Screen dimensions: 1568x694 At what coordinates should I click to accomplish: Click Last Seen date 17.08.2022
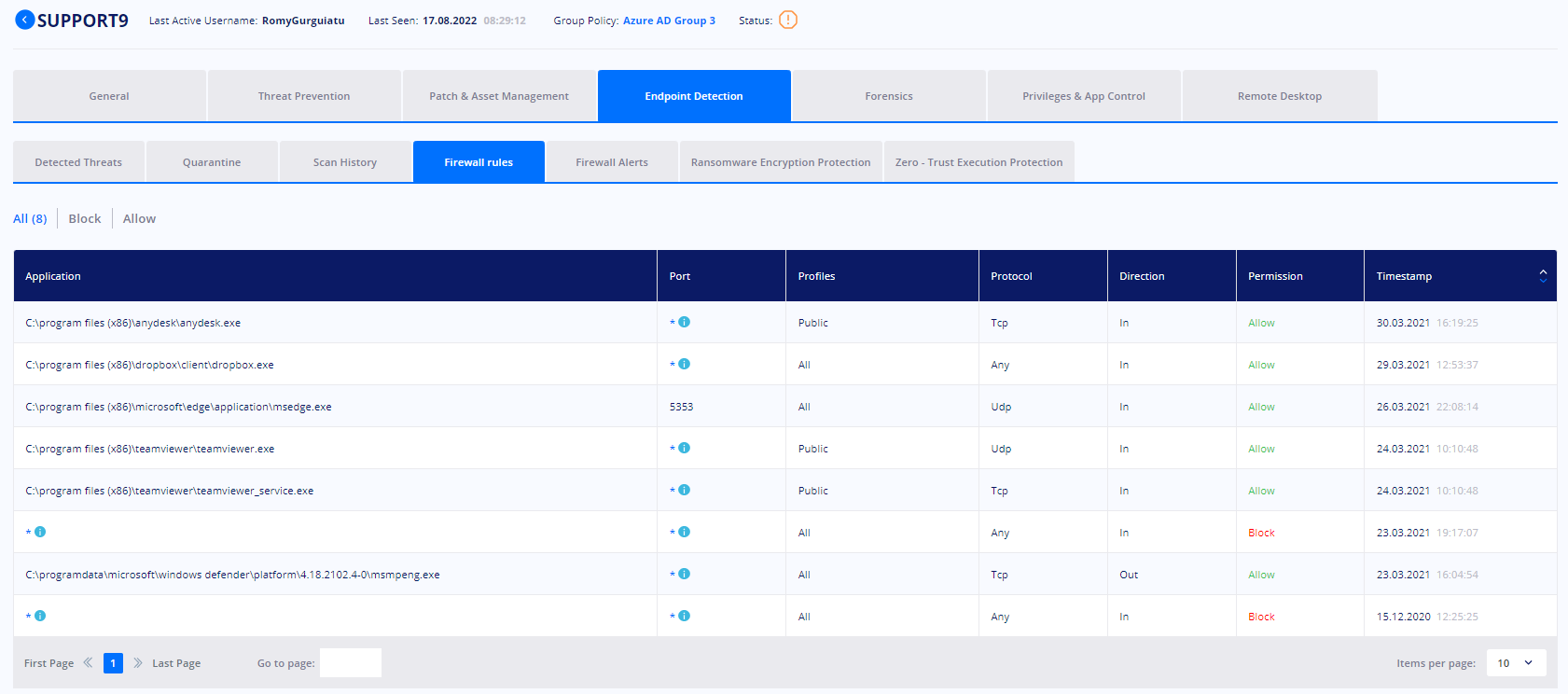[450, 21]
